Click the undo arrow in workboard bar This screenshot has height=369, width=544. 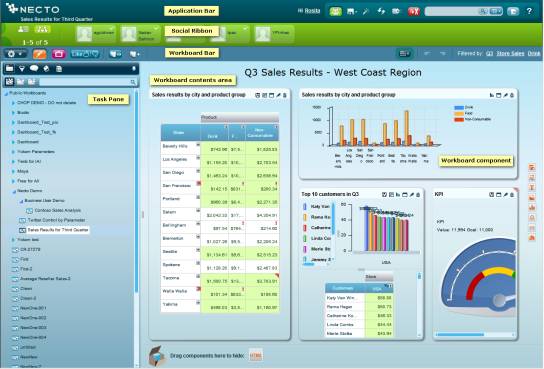pyautogui.click(x=427, y=53)
